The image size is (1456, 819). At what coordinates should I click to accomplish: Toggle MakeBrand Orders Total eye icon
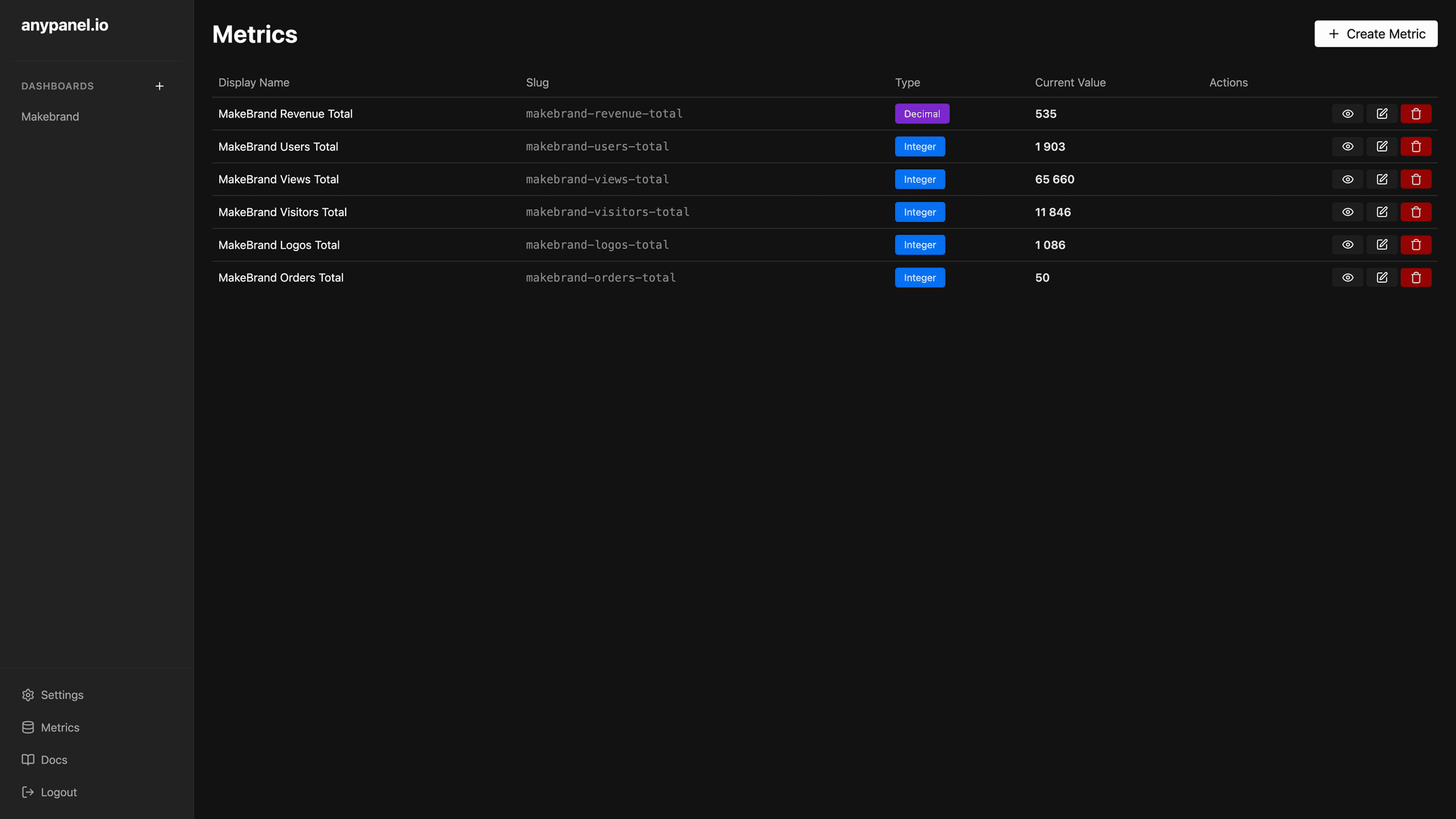click(1348, 278)
